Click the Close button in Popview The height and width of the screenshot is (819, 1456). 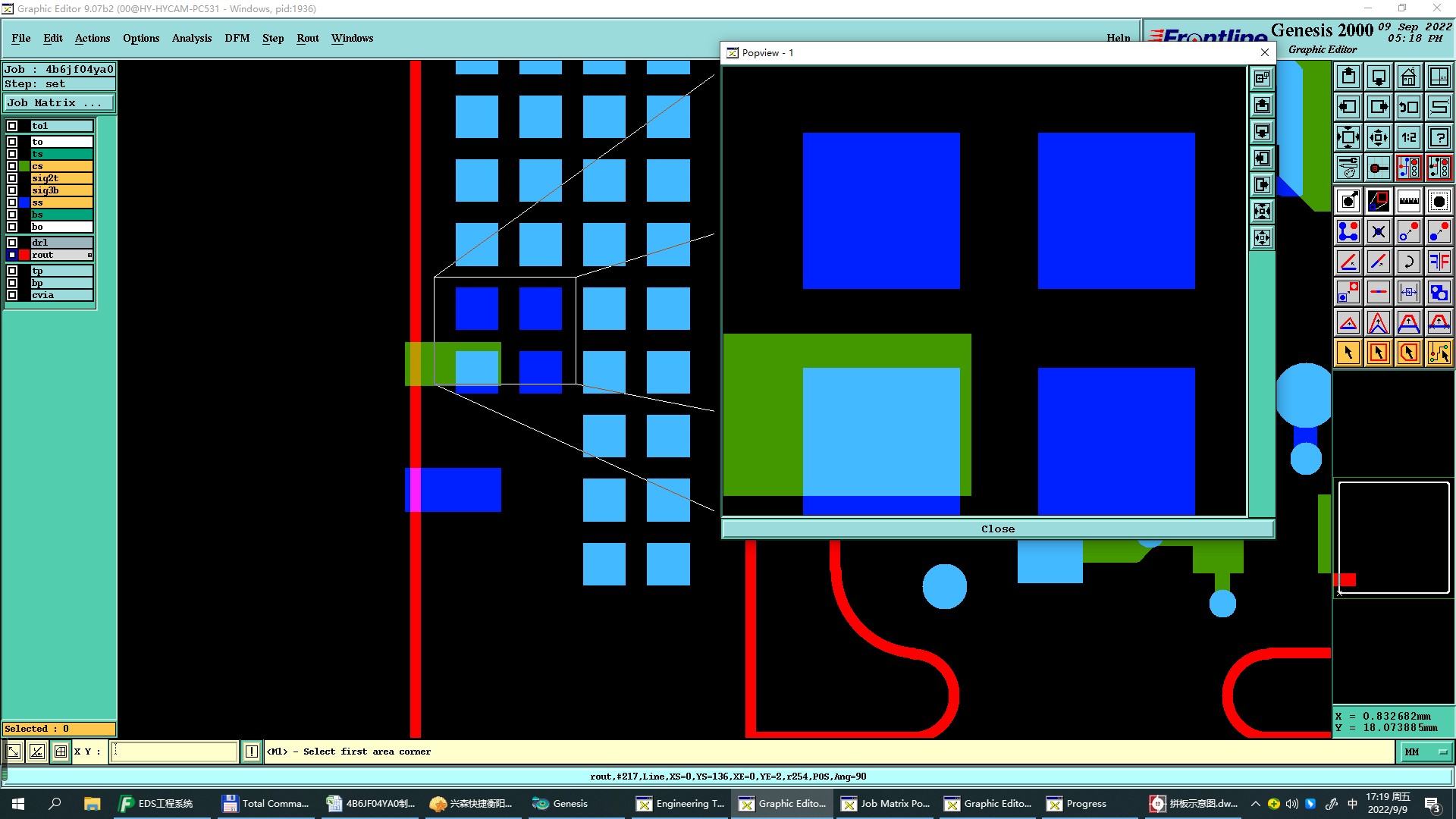997,529
